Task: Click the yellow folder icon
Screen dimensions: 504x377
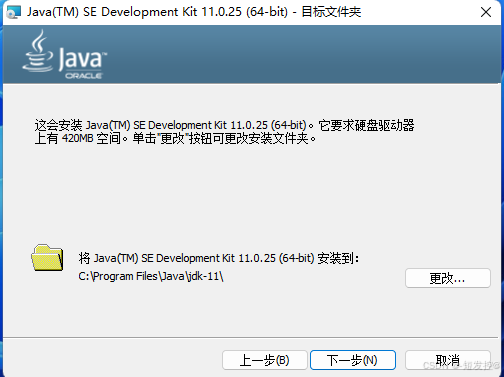Action: pos(47,258)
